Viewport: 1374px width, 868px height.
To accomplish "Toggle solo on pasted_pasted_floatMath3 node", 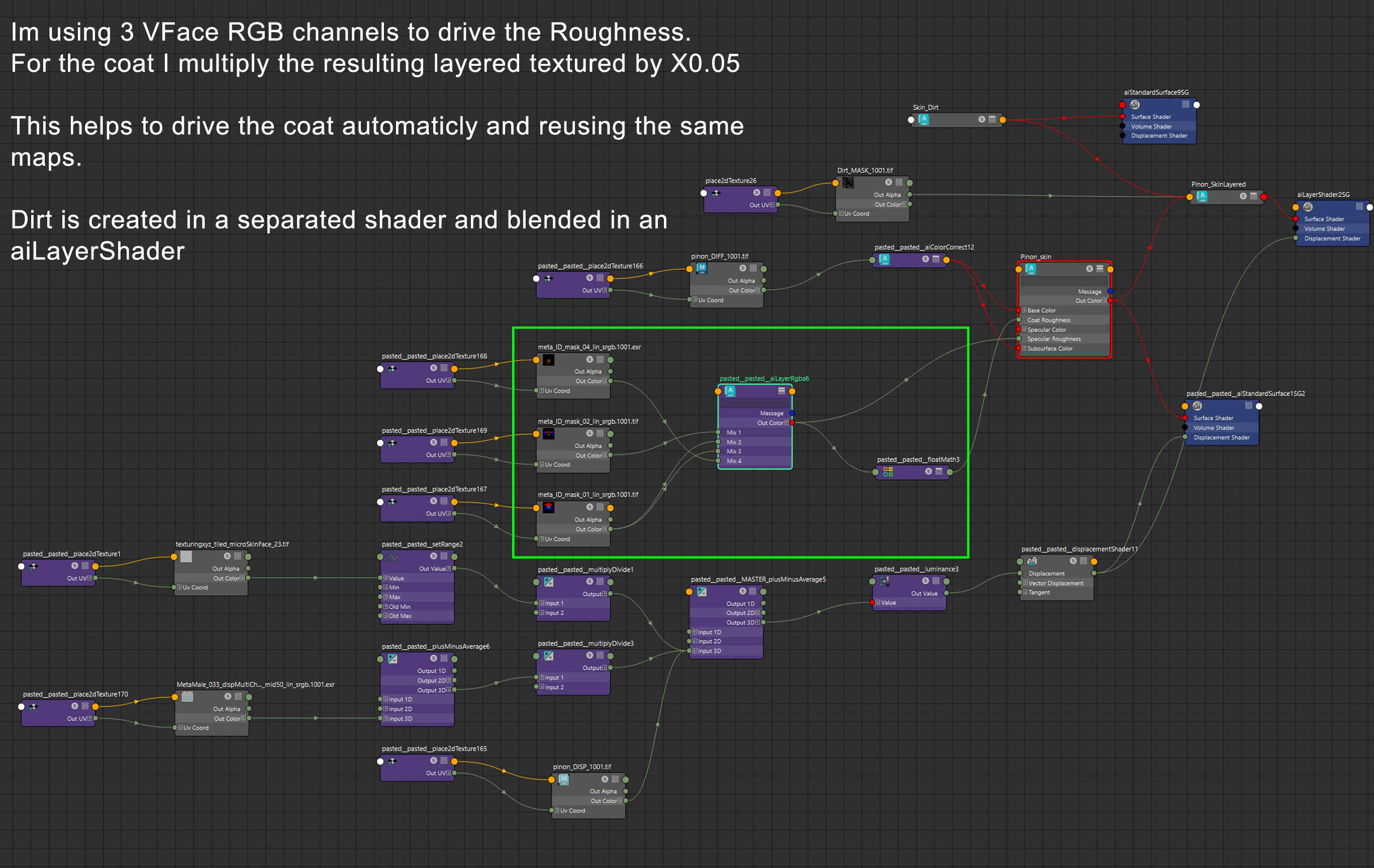I will point(928,472).
